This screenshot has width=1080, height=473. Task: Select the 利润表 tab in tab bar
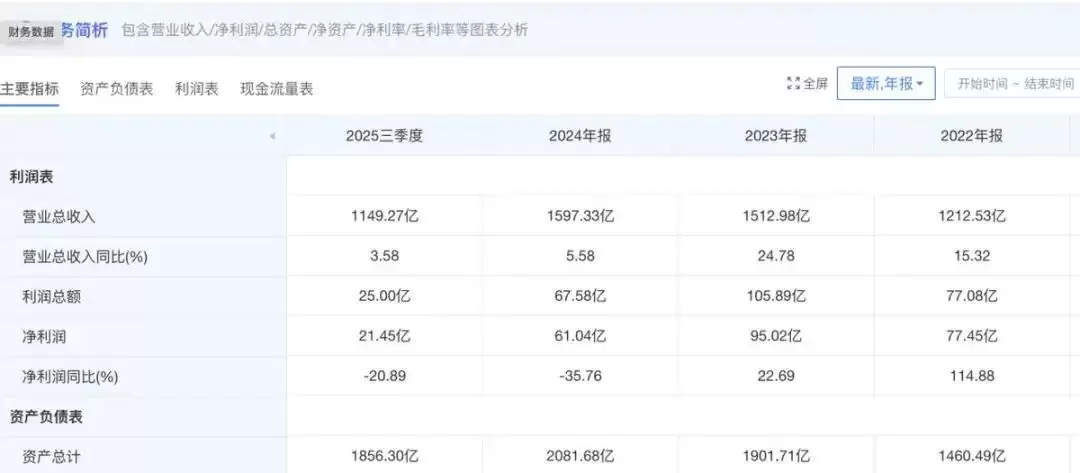(x=196, y=88)
